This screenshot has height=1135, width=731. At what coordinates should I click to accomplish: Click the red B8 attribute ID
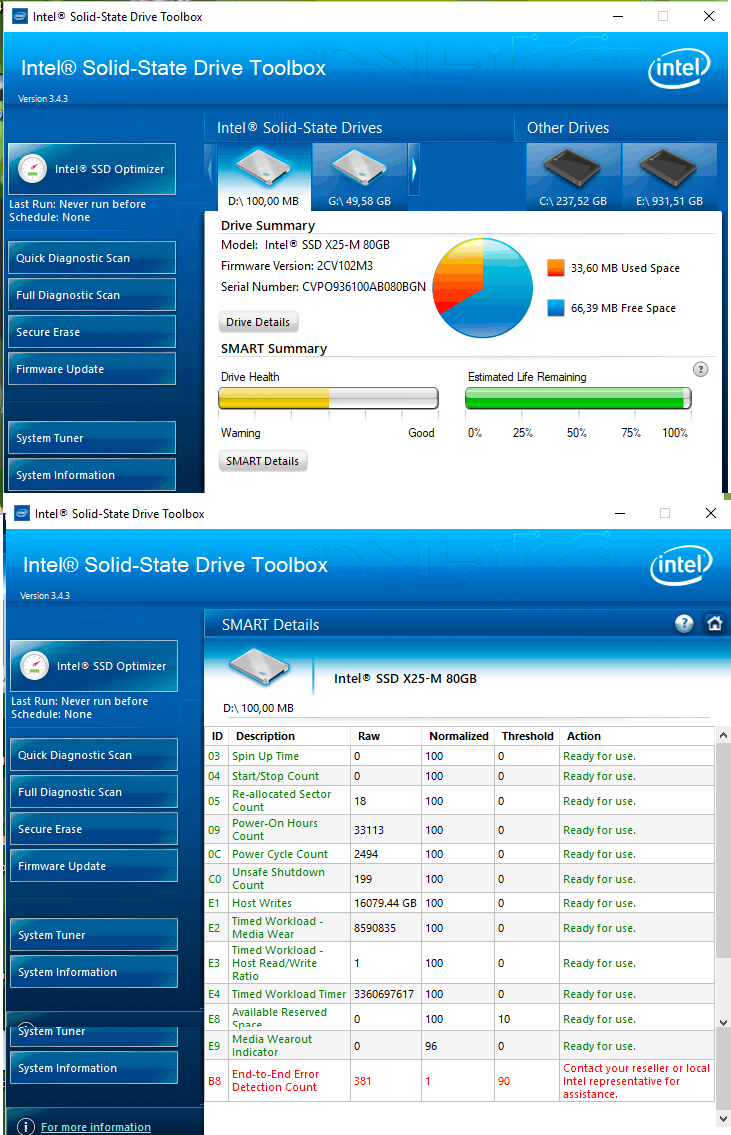[214, 1081]
